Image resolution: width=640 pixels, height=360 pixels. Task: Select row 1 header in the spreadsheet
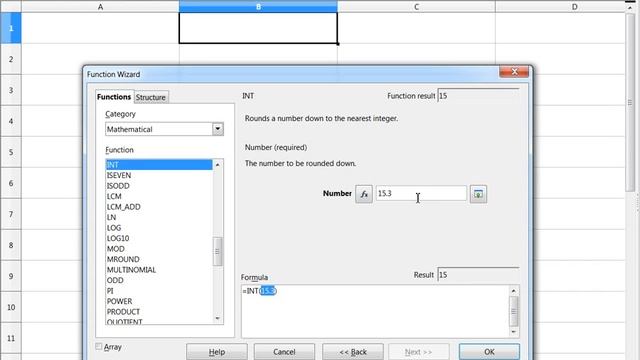click(11, 28)
